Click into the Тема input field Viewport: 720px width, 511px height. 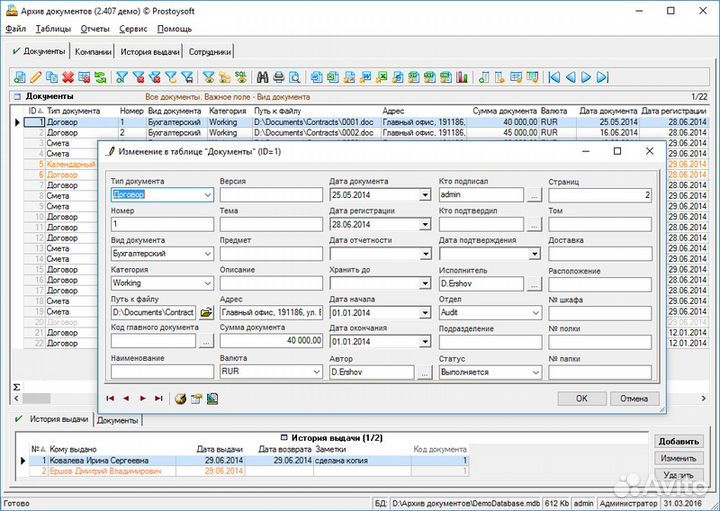point(271,225)
